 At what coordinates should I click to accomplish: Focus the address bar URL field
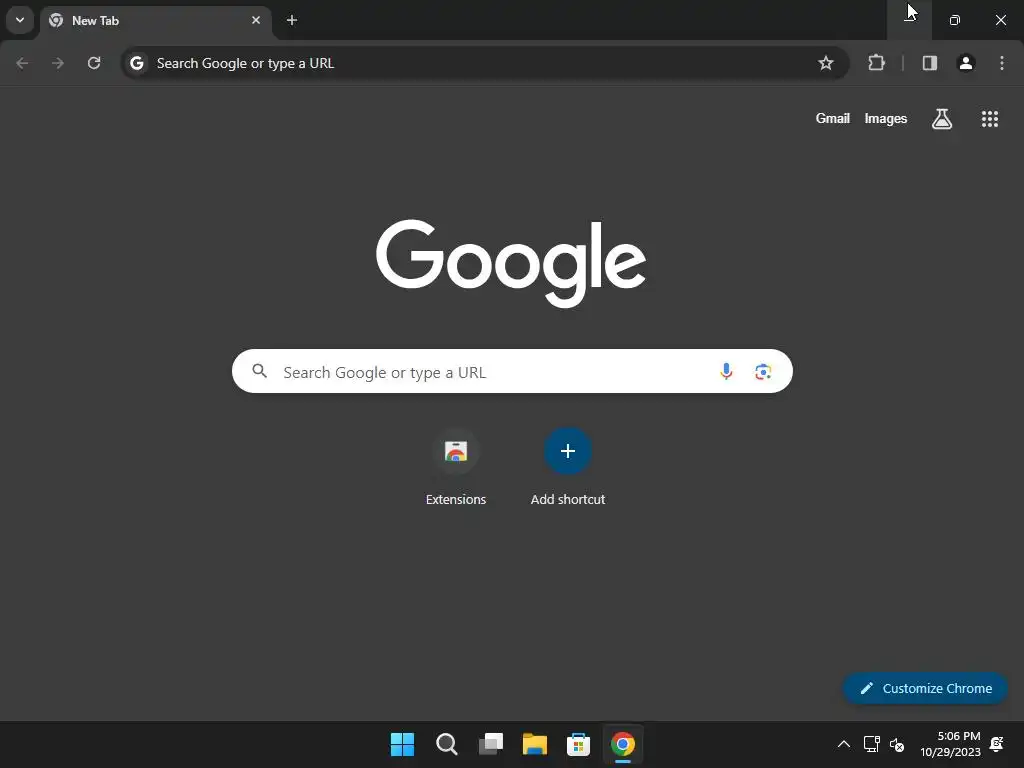(x=485, y=63)
